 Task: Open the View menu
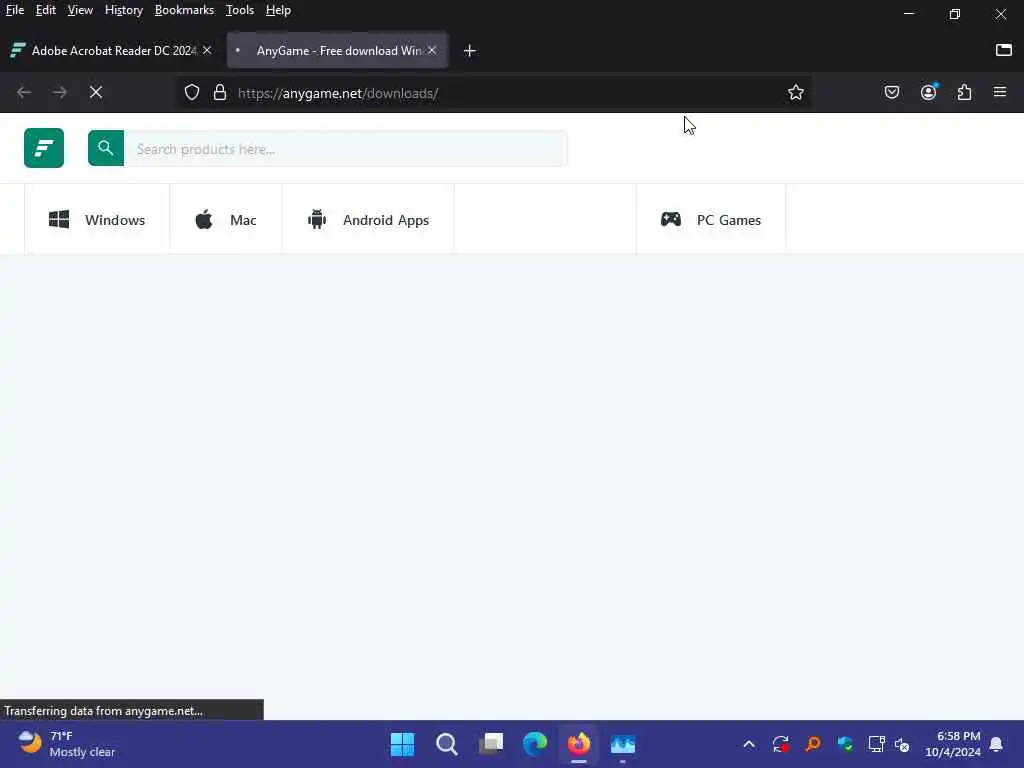[x=80, y=10]
